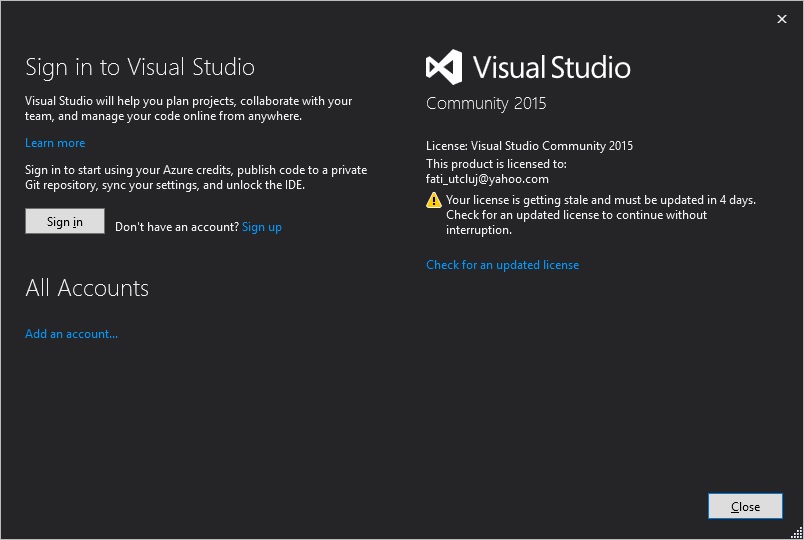Click the 'Community 2015' edition text
Screen dimensions: 804x540
tap(486, 104)
